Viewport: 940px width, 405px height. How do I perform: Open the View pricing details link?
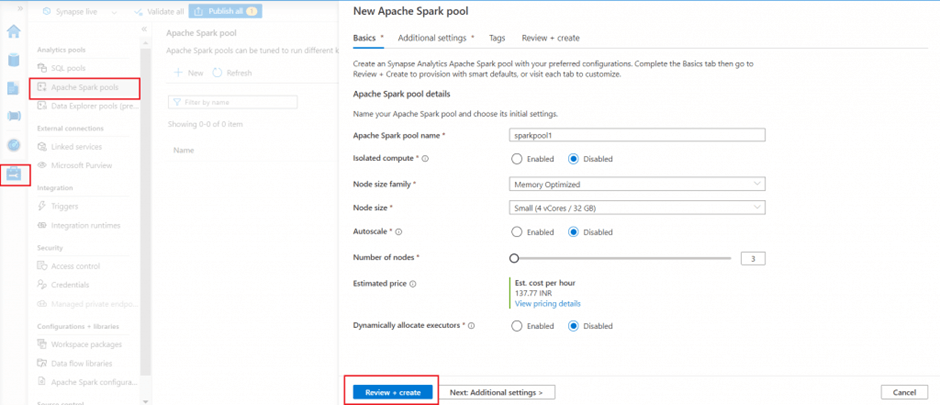coord(547,303)
